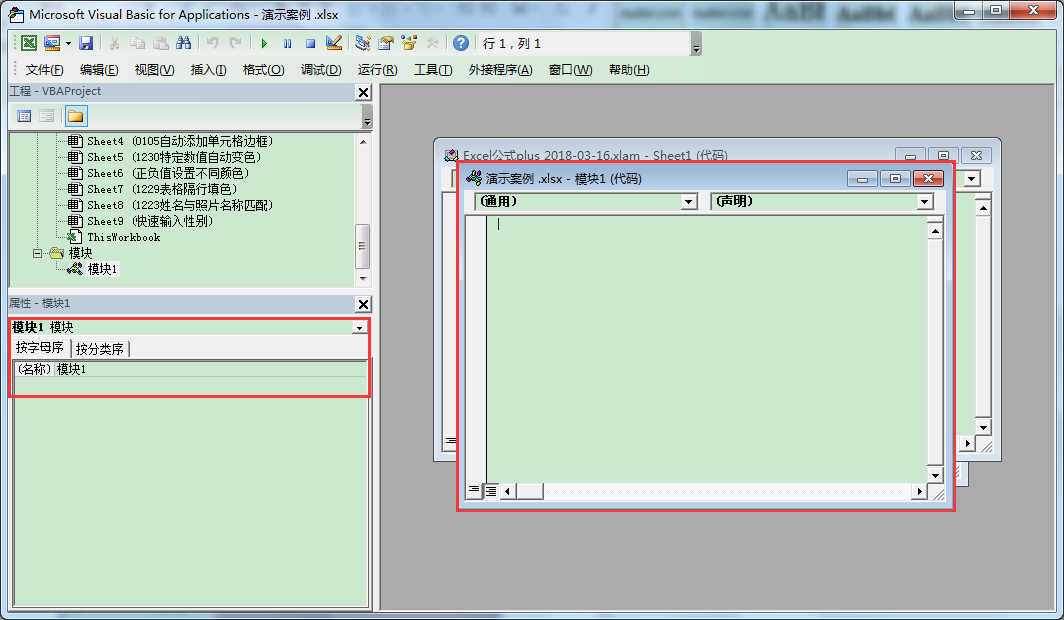Viewport: 1064px width, 620px height.
Task: Toggle Folders icon in project panel
Action: coord(76,117)
